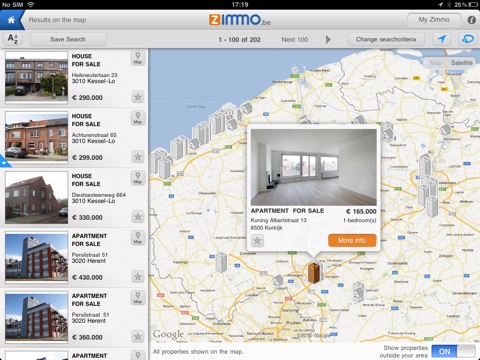The image size is (480, 360).
Task: Click the More info button
Action: coord(352,240)
